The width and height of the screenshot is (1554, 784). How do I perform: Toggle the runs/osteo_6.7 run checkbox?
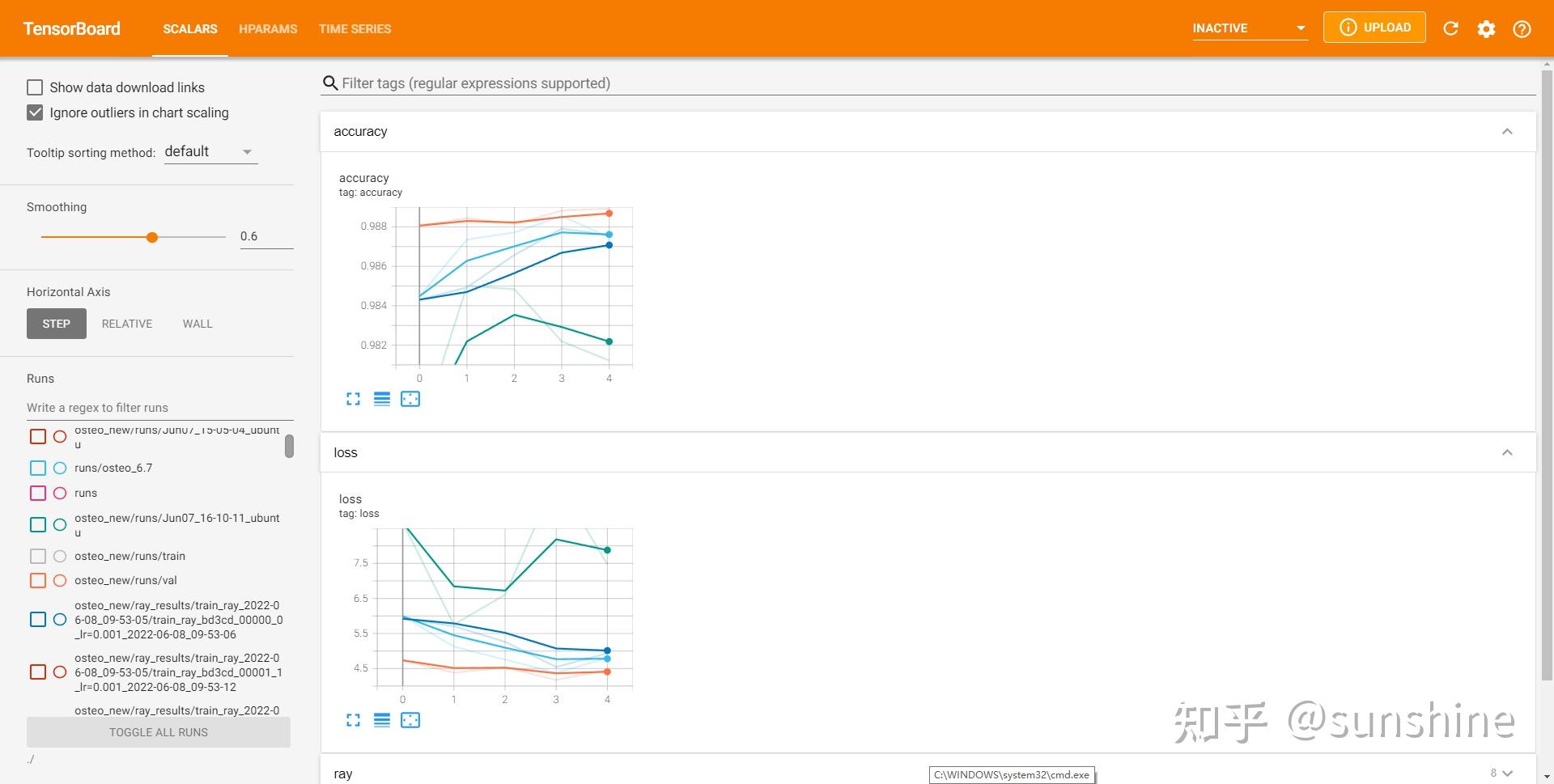(38, 468)
